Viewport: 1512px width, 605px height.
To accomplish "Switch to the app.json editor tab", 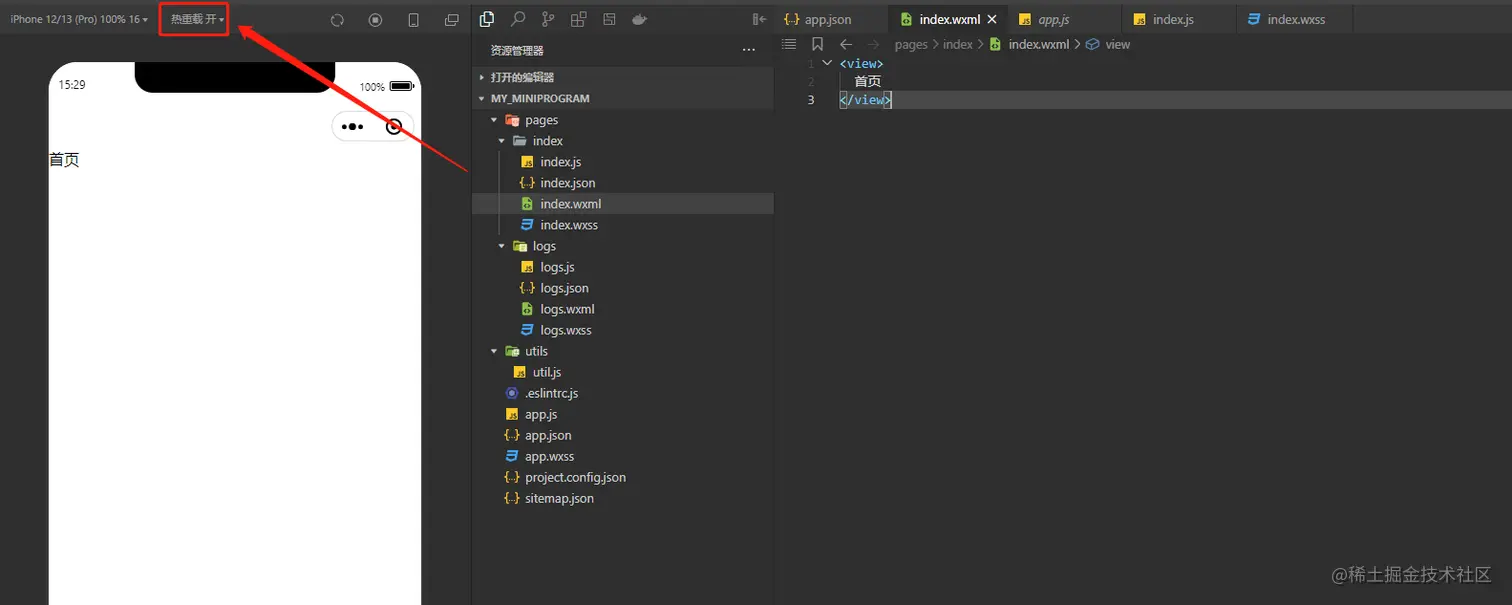I will coord(831,19).
